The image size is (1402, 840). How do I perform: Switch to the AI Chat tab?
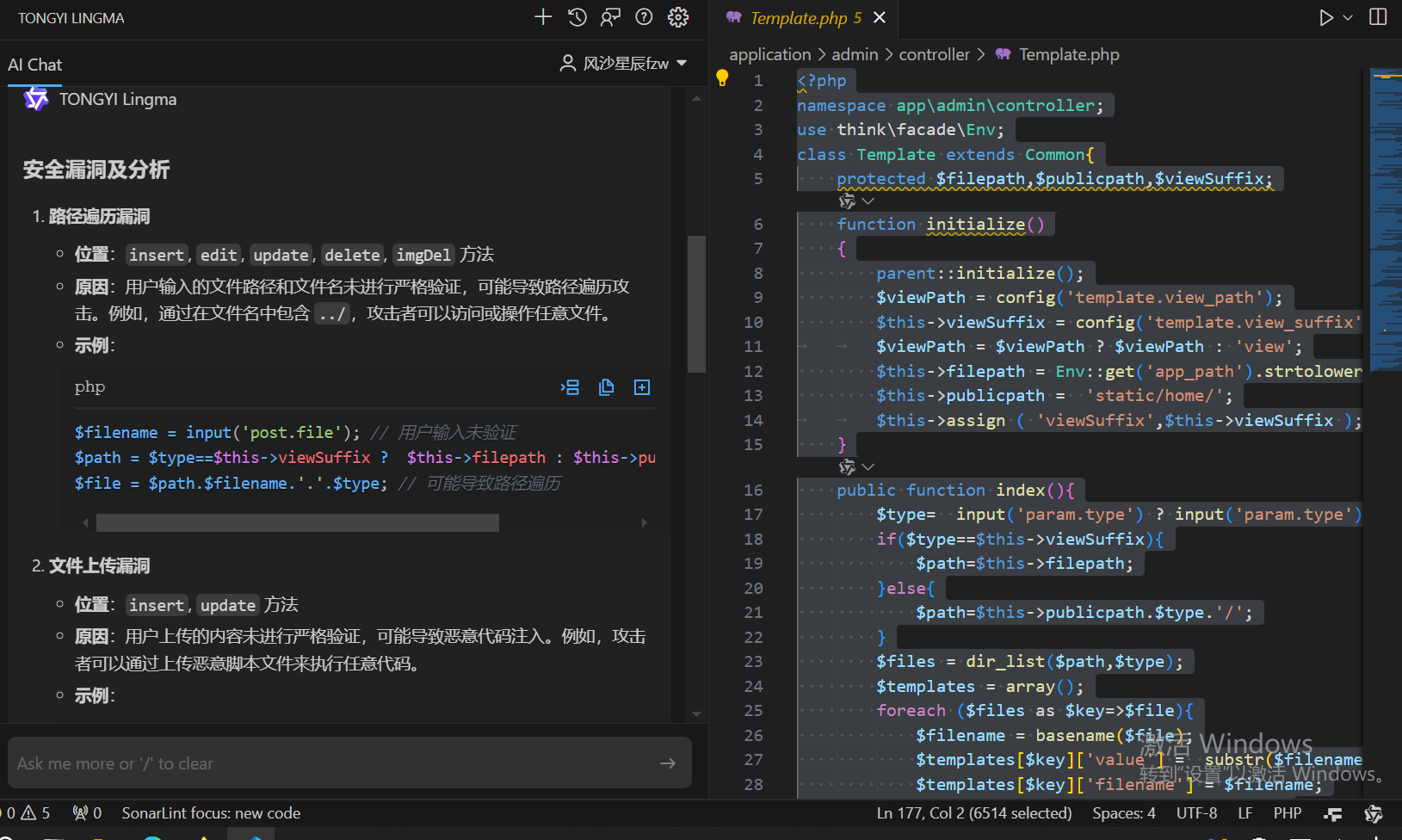pos(35,65)
